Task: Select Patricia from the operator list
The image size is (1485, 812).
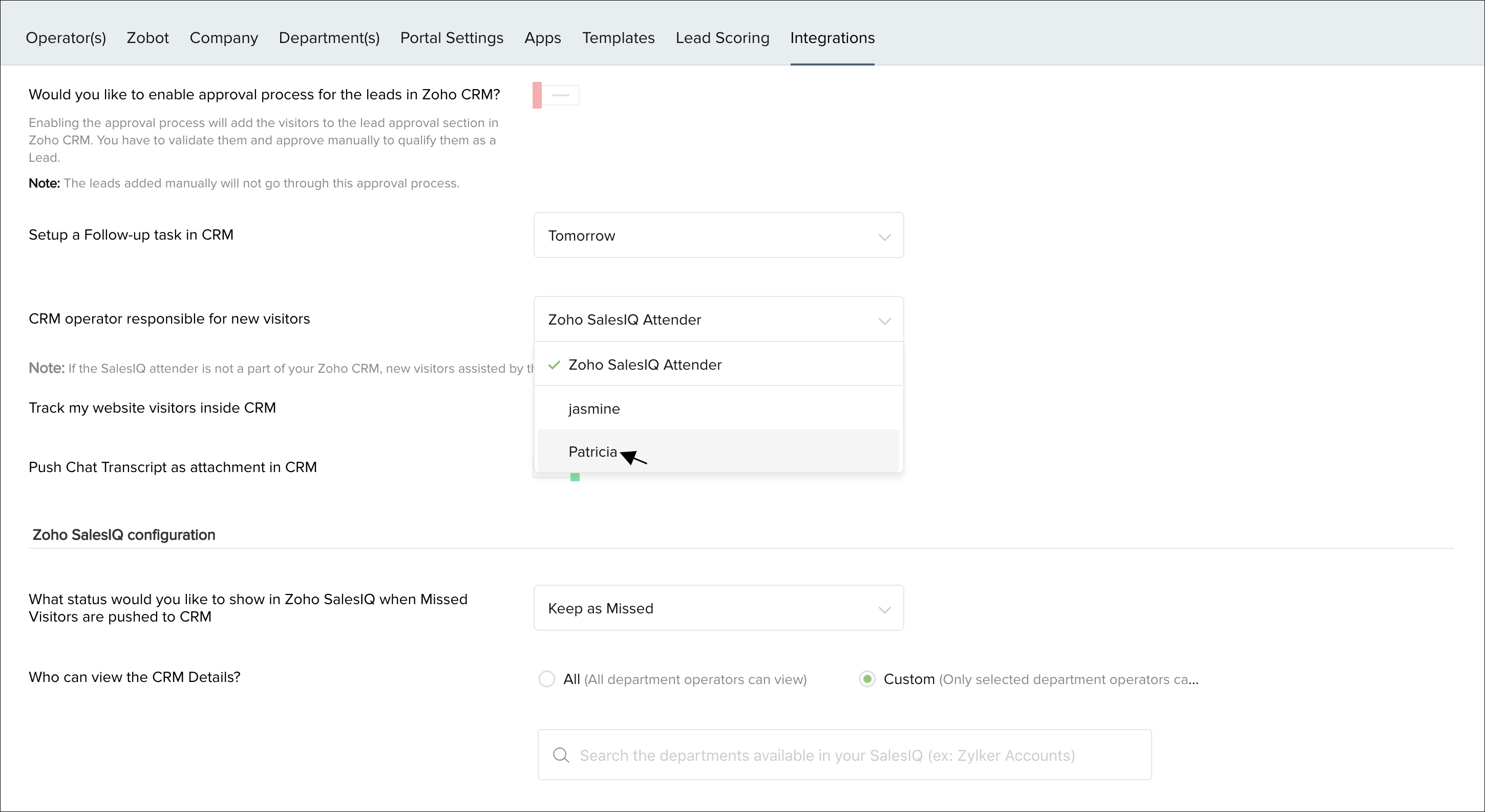Action: point(718,451)
